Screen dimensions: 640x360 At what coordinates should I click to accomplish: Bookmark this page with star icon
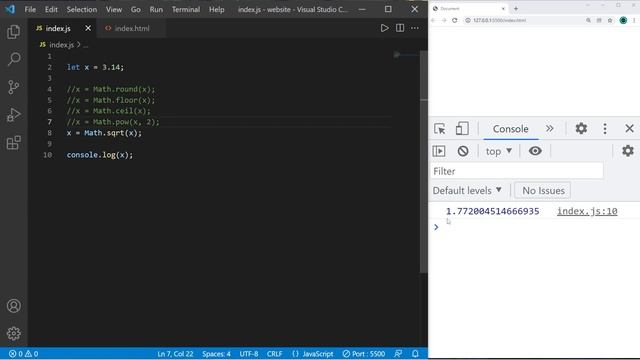pos(610,20)
